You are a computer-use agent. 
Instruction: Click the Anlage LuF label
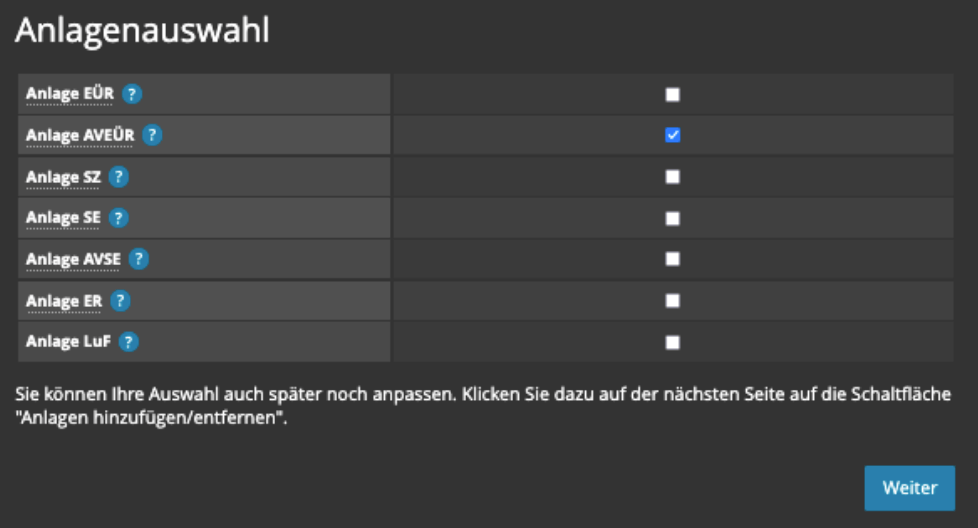(x=67, y=342)
